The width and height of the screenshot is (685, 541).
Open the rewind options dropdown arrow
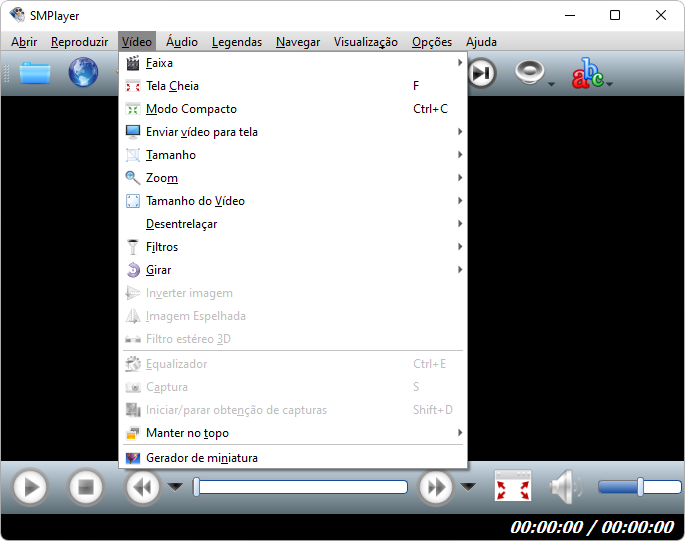tap(176, 487)
